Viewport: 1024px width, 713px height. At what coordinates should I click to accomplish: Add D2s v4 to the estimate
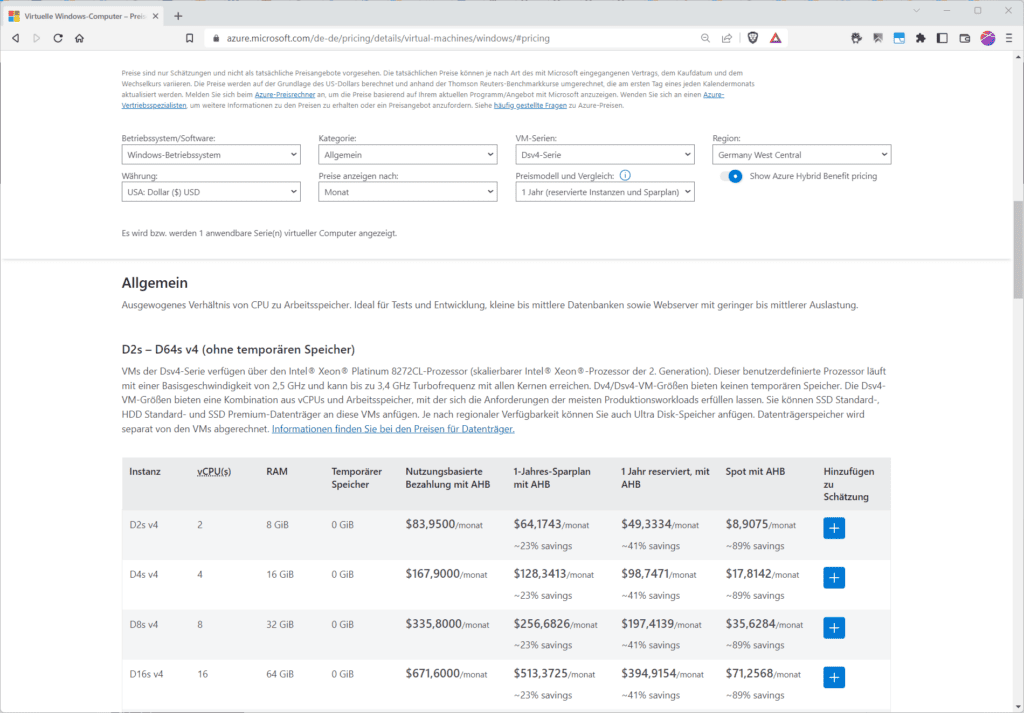pos(834,528)
